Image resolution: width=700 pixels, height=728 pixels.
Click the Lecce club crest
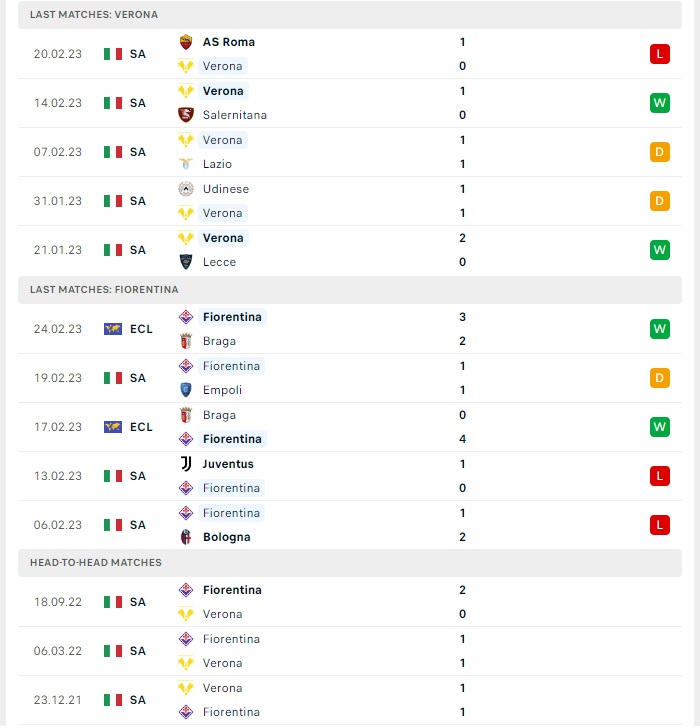(x=186, y=262)
